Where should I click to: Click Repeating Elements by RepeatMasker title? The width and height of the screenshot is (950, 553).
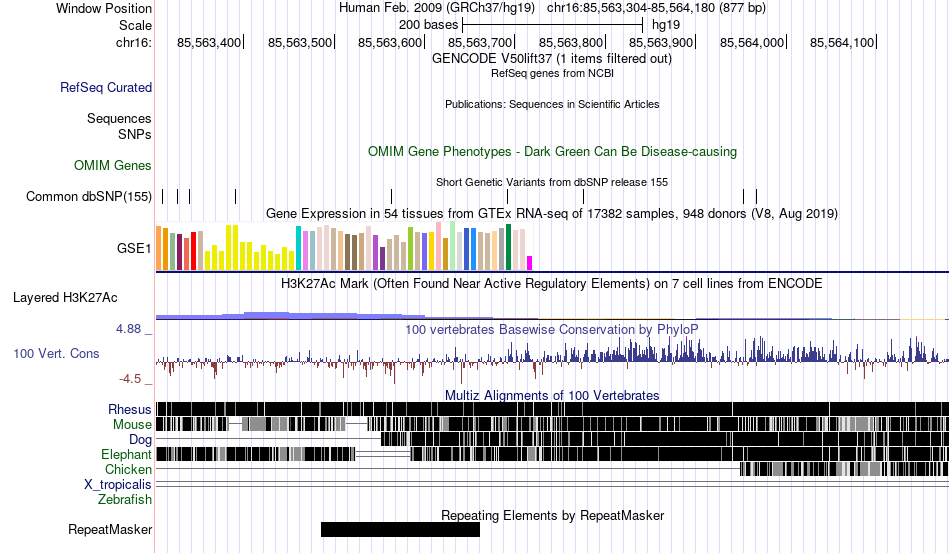point(552,515)
